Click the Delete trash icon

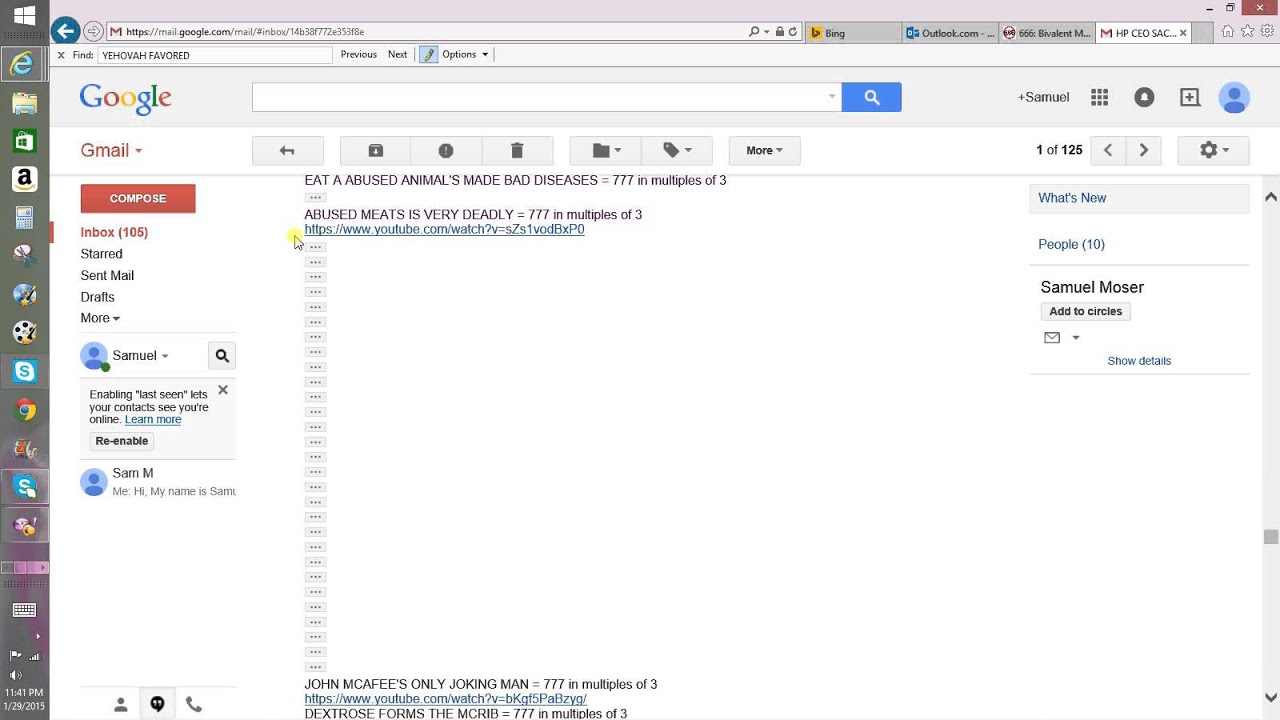[x=517, y=150]
